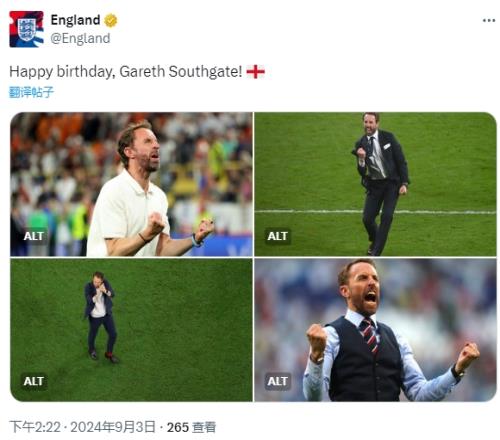Image resolution: width=500 pixels, height=440 pixels.
Task: Open the white polo shirt celebration photo
Action: 131,184
